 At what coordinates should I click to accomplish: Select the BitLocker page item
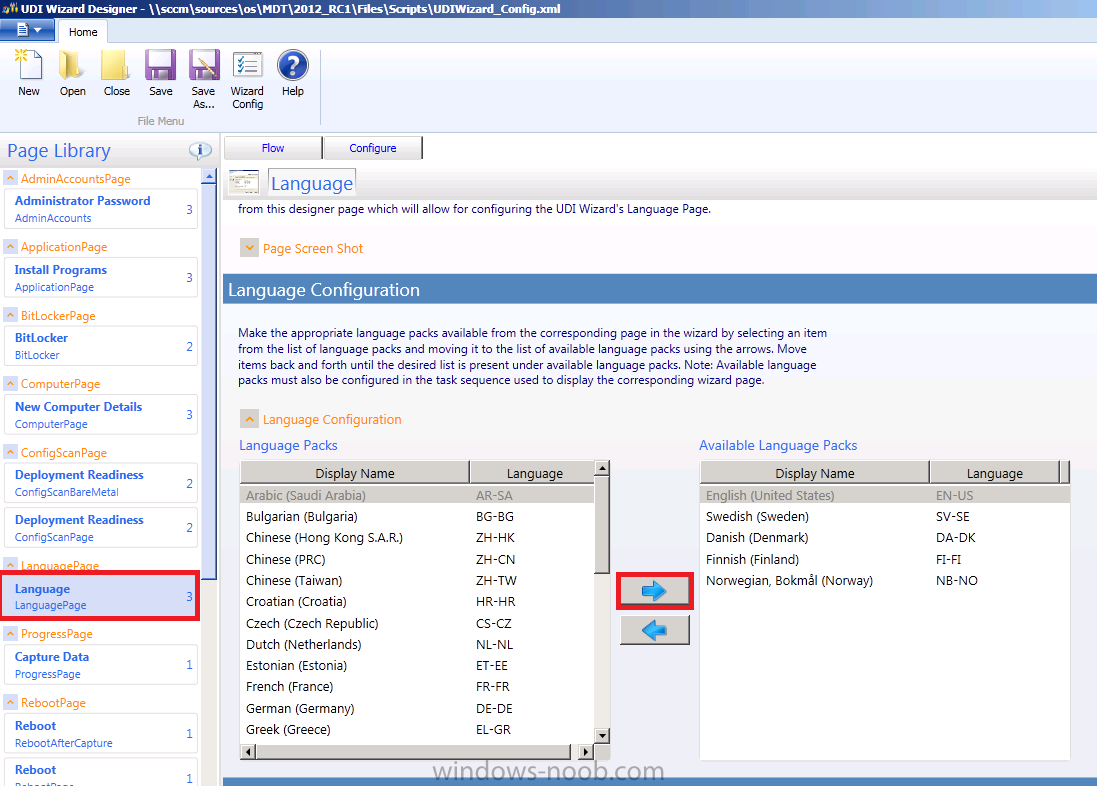pos(101,346)
